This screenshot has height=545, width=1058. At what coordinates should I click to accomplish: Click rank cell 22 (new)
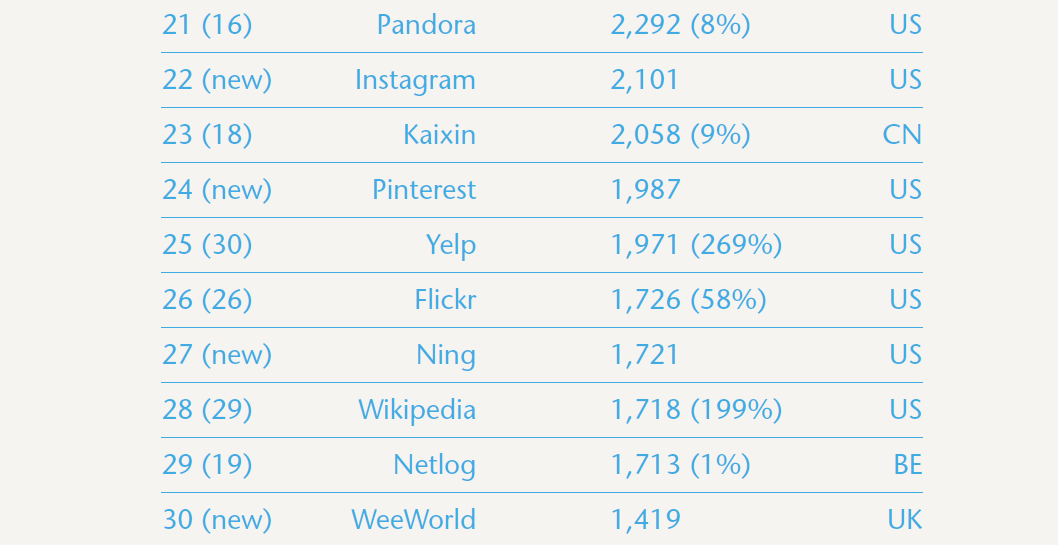[217, 80]
